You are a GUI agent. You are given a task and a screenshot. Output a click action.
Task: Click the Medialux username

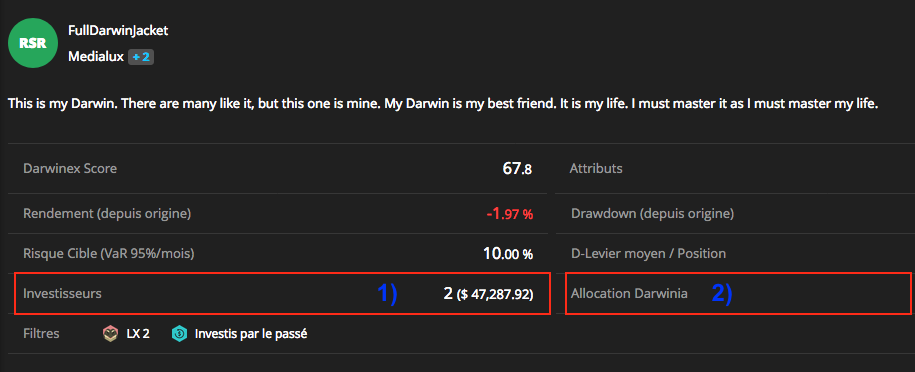96,57
